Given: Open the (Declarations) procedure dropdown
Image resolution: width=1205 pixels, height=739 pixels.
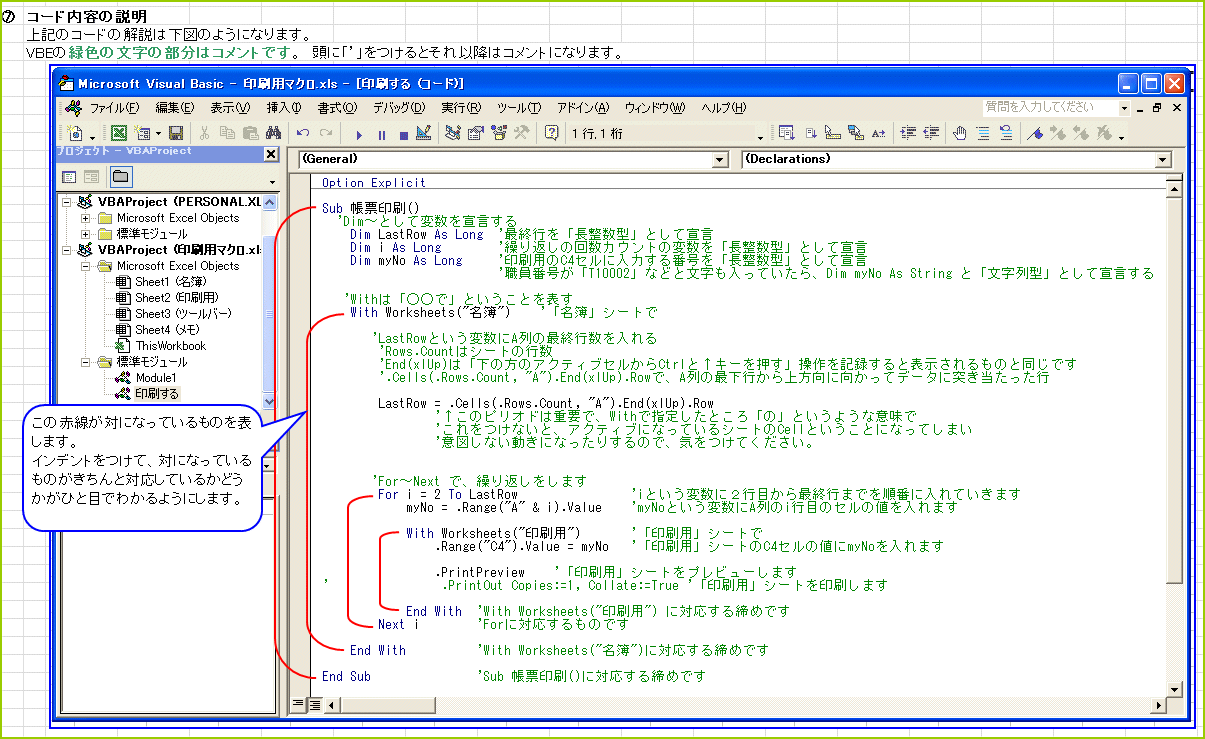Looking at the screenshot, I should tap(1161, 160).
